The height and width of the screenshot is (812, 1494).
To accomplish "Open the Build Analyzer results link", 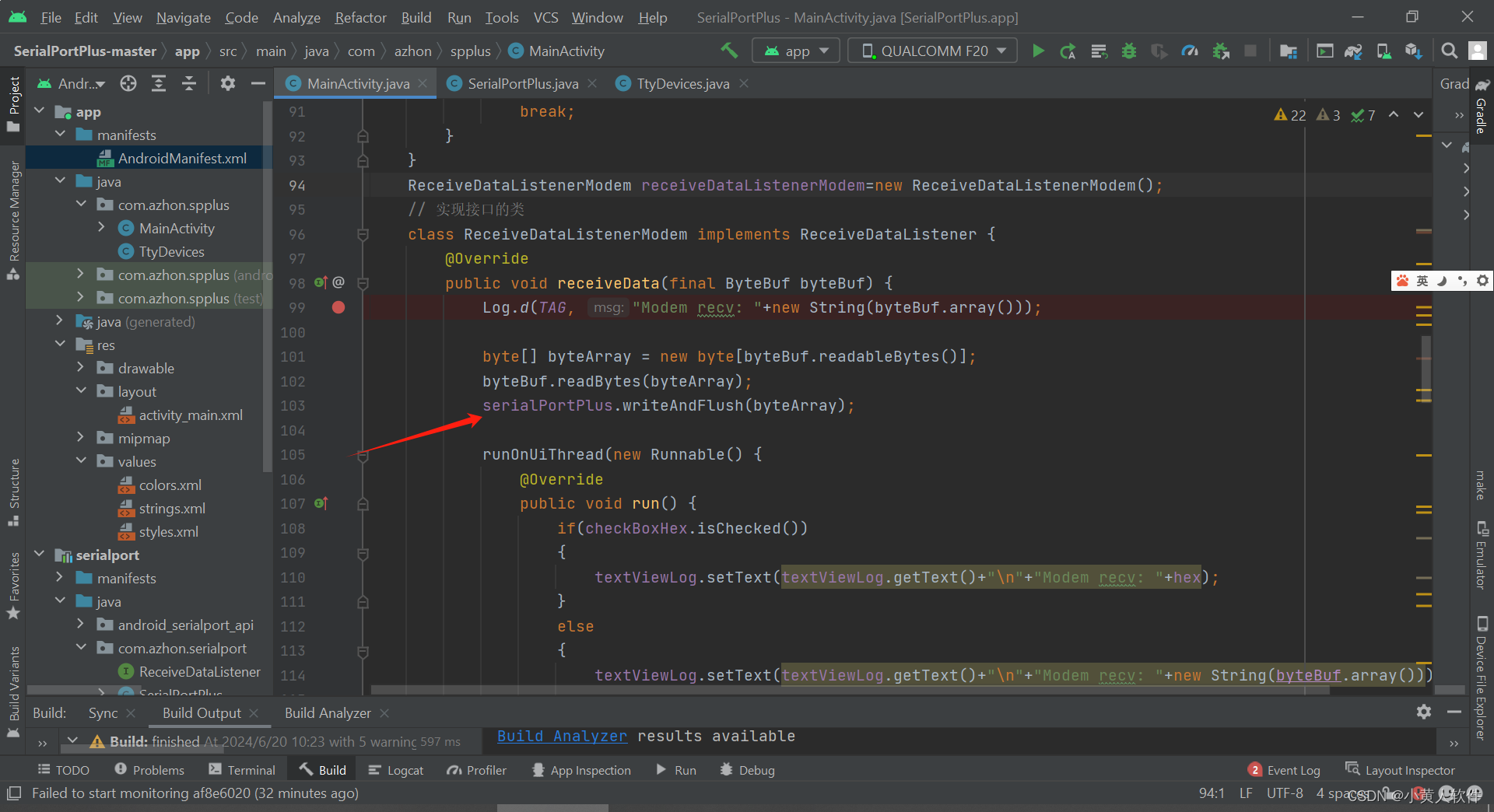I will click(561, 736).
